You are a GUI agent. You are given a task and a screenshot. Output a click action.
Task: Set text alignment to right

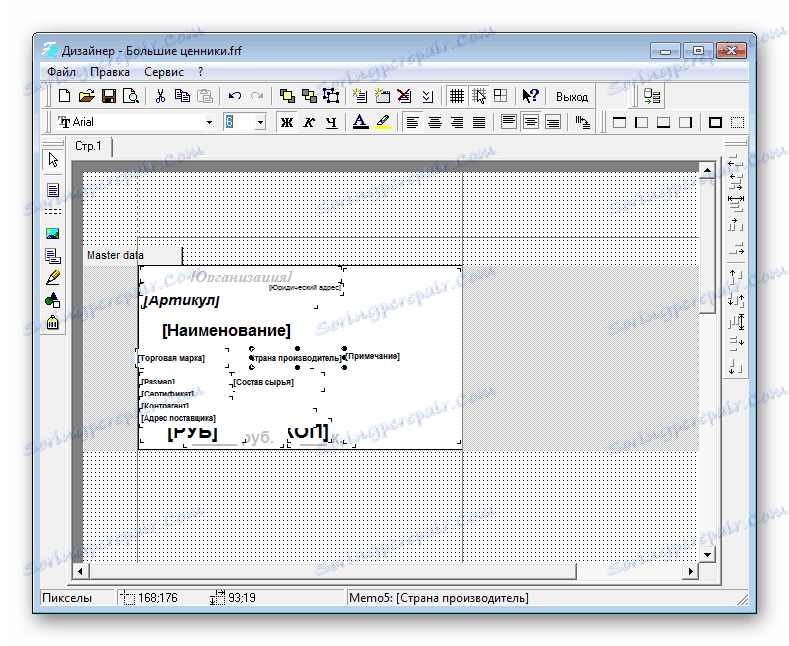457,122
